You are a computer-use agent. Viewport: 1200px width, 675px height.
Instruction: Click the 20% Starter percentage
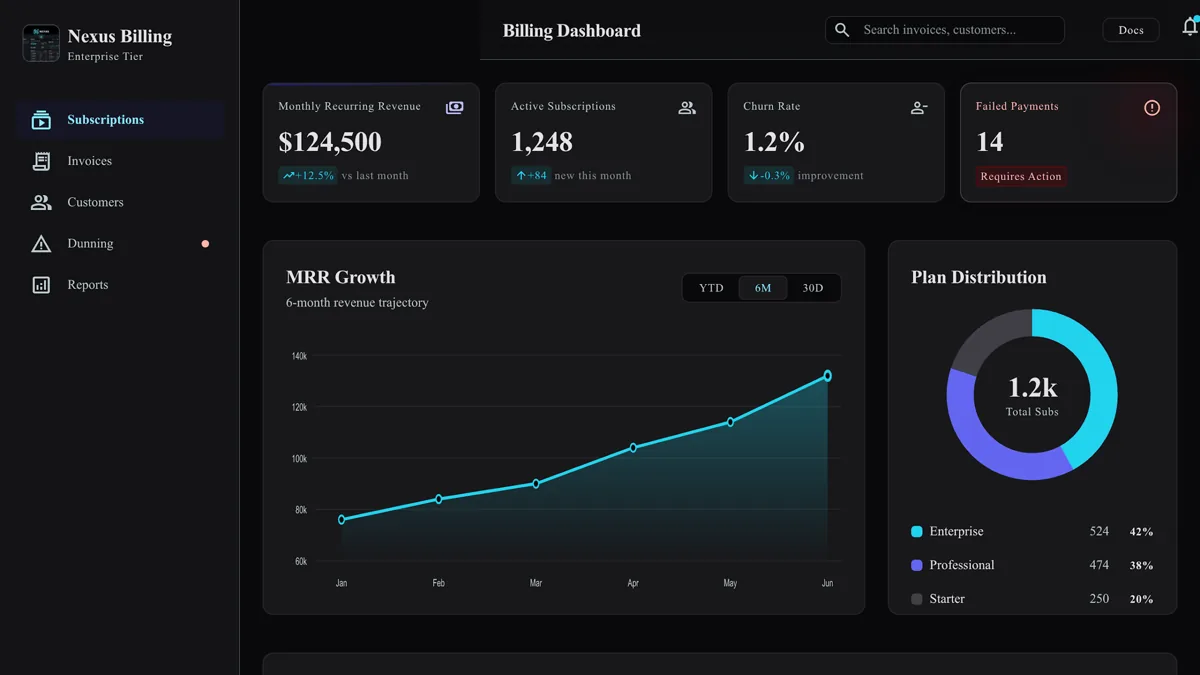(1141, 600)
